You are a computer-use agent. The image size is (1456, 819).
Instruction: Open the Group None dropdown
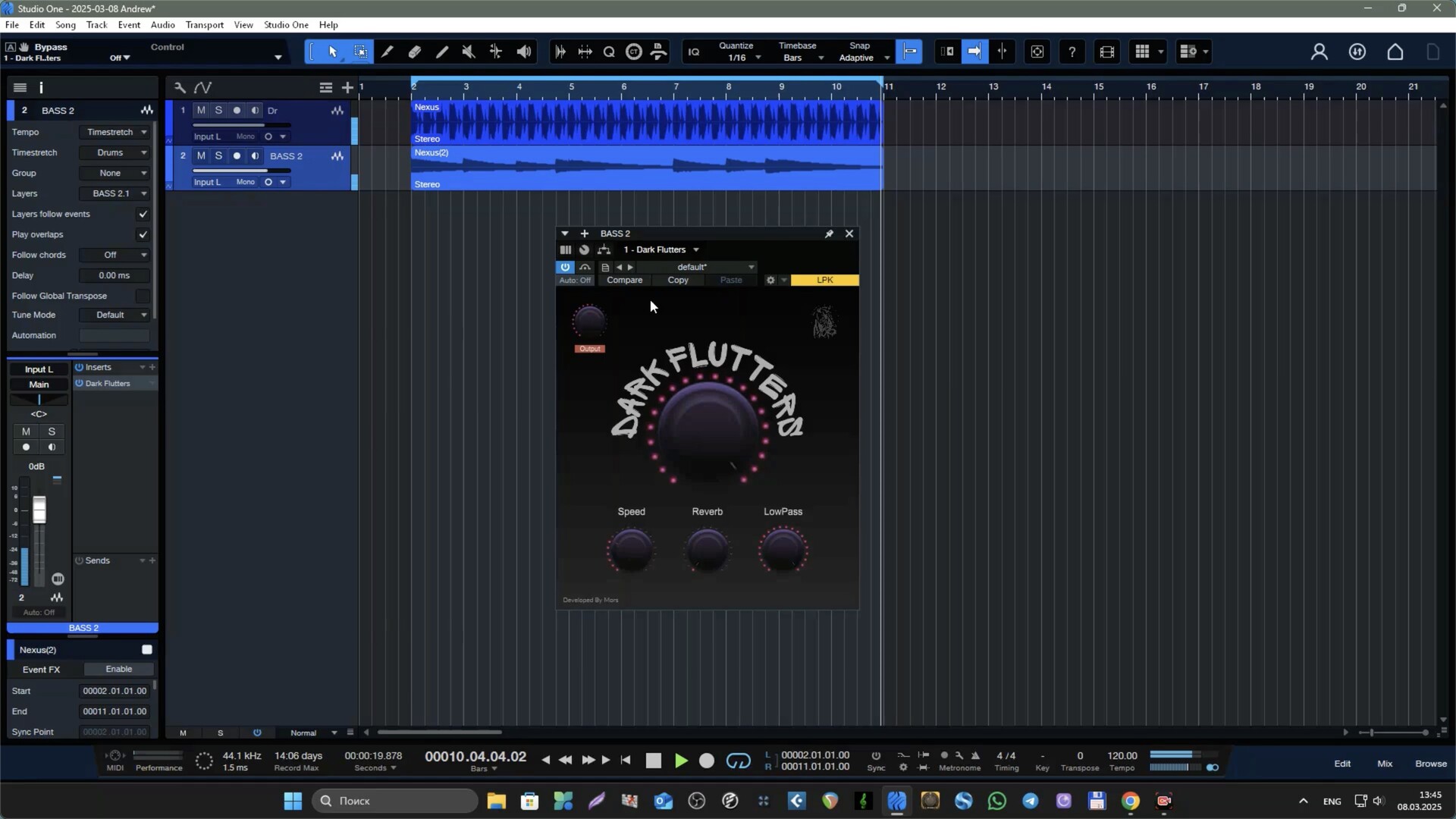[x=115, y=173]
